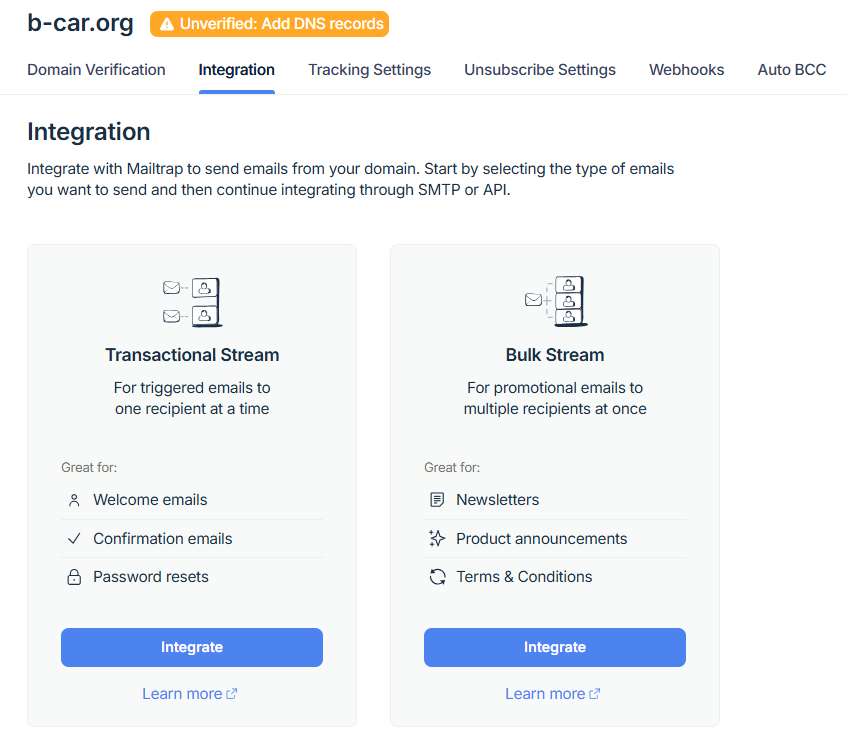Click the Password resets lock icon
The image size is (847, 738).
[74, 577]
